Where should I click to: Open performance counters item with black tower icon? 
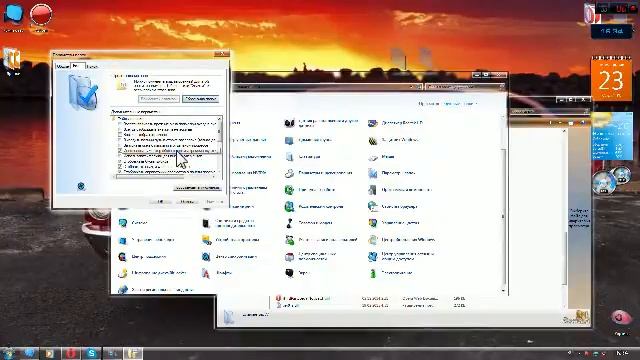pyautogui.click(x=229, y=223)
